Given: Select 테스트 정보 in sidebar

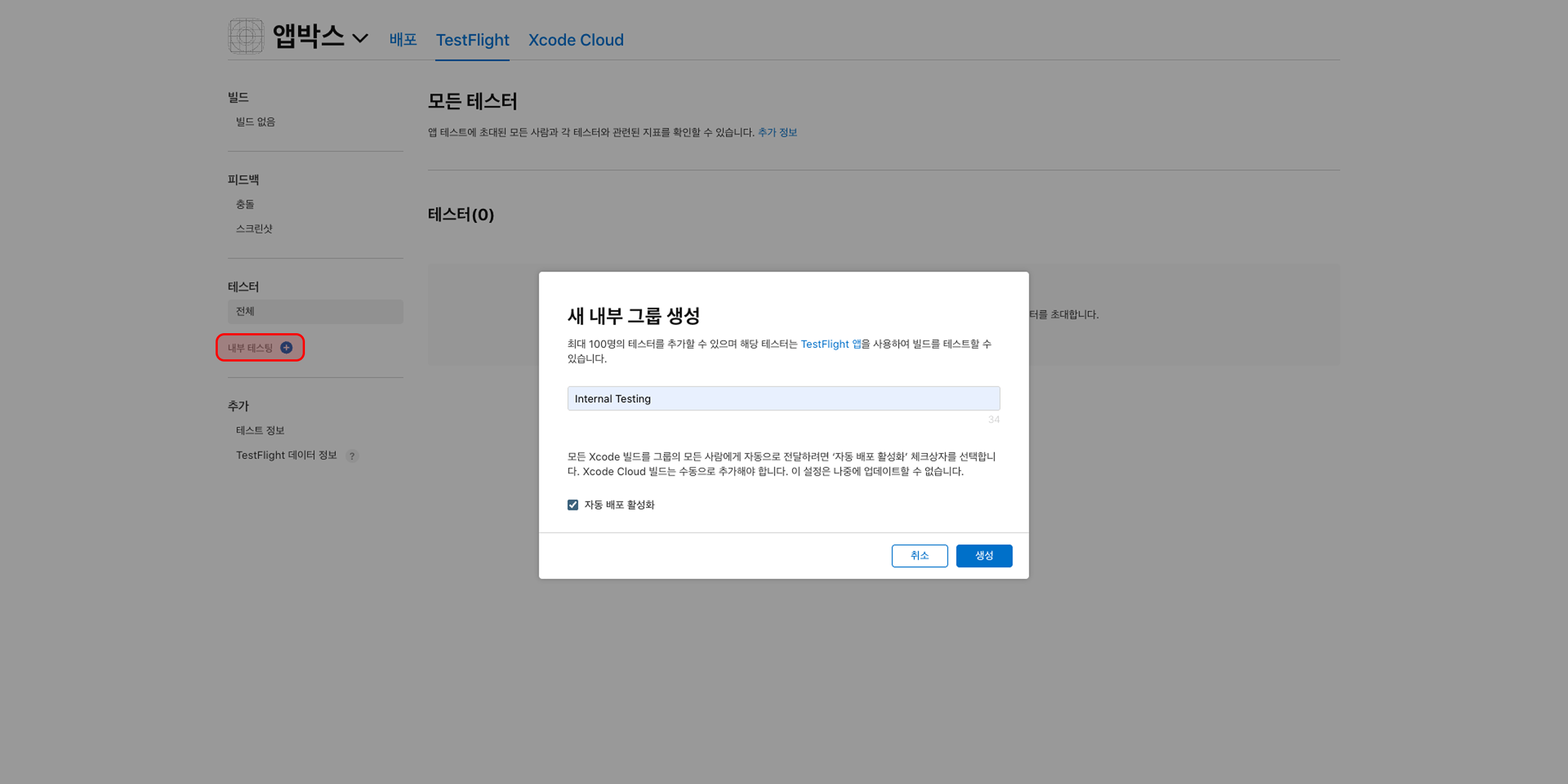Looking at the screenshot, I should (261, 430).
